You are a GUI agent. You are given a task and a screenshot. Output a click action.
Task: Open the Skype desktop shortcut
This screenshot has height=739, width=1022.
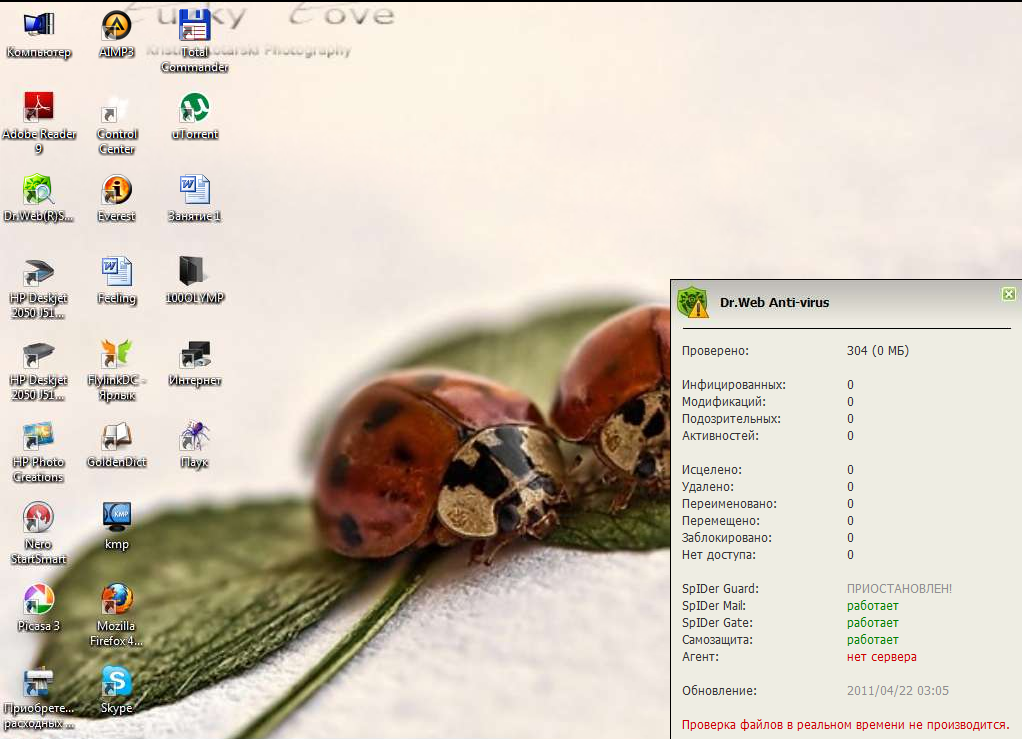(x=117, y=681)
